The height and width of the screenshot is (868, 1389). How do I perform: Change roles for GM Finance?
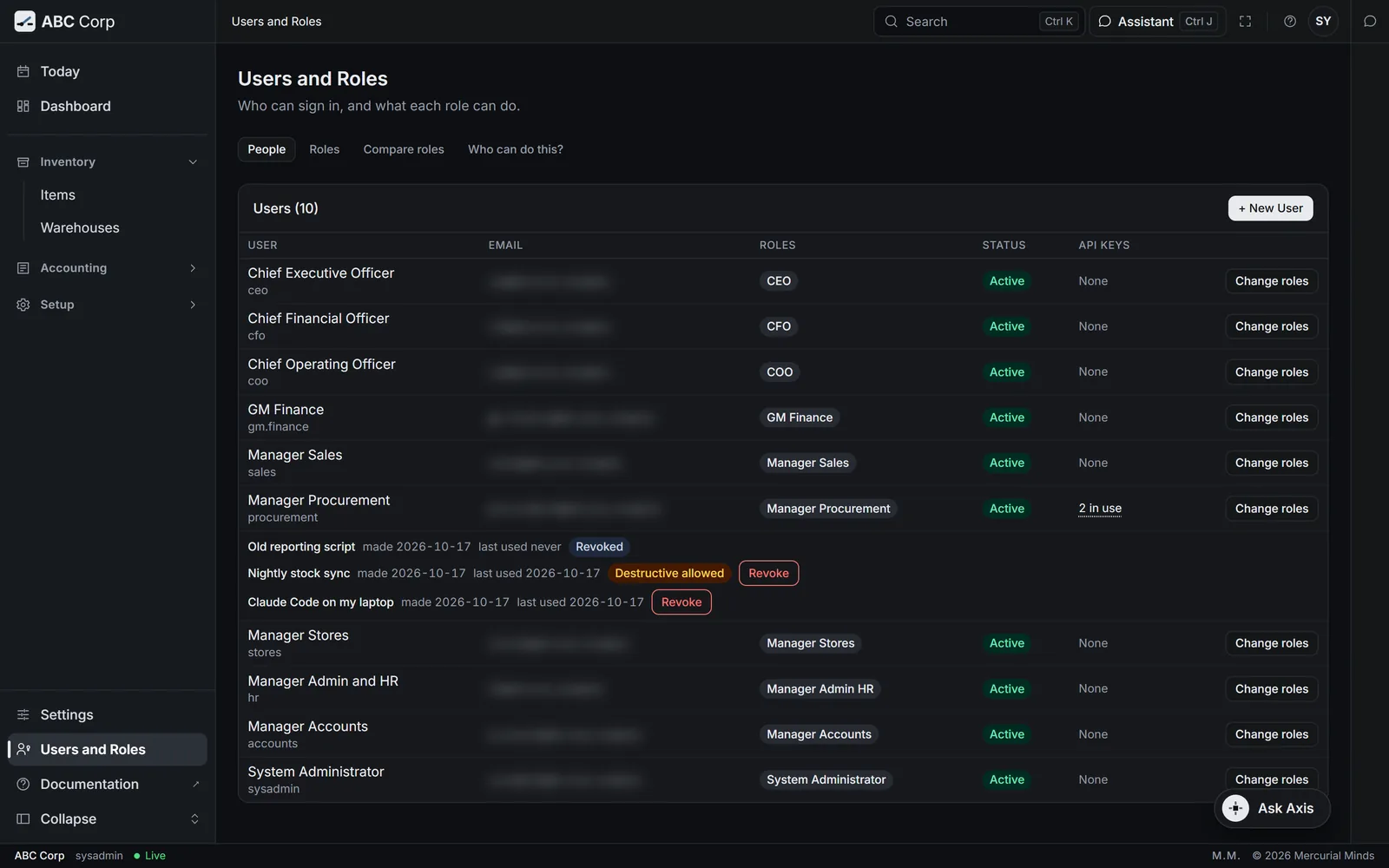(x=1272, y=418)
